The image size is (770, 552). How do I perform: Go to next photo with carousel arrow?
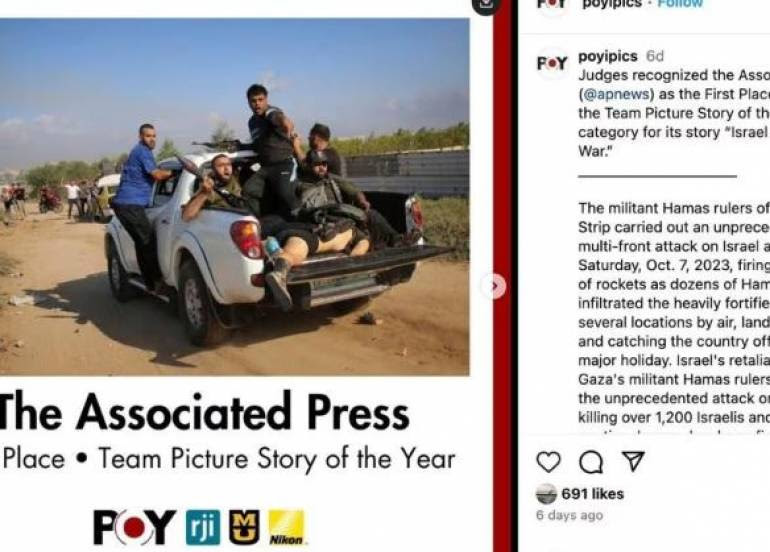tap(495, 286)
